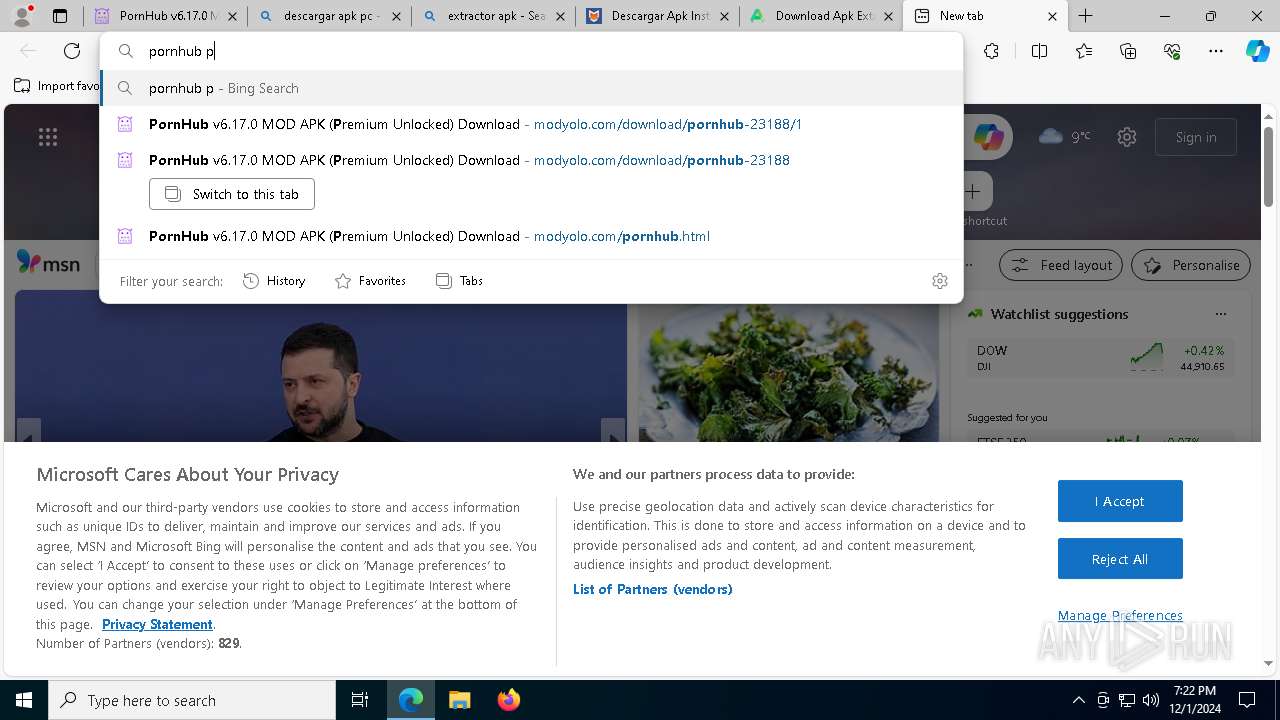Open volume control in system tray
The width and height of the screenshot is (1280, 720).
1151,700
